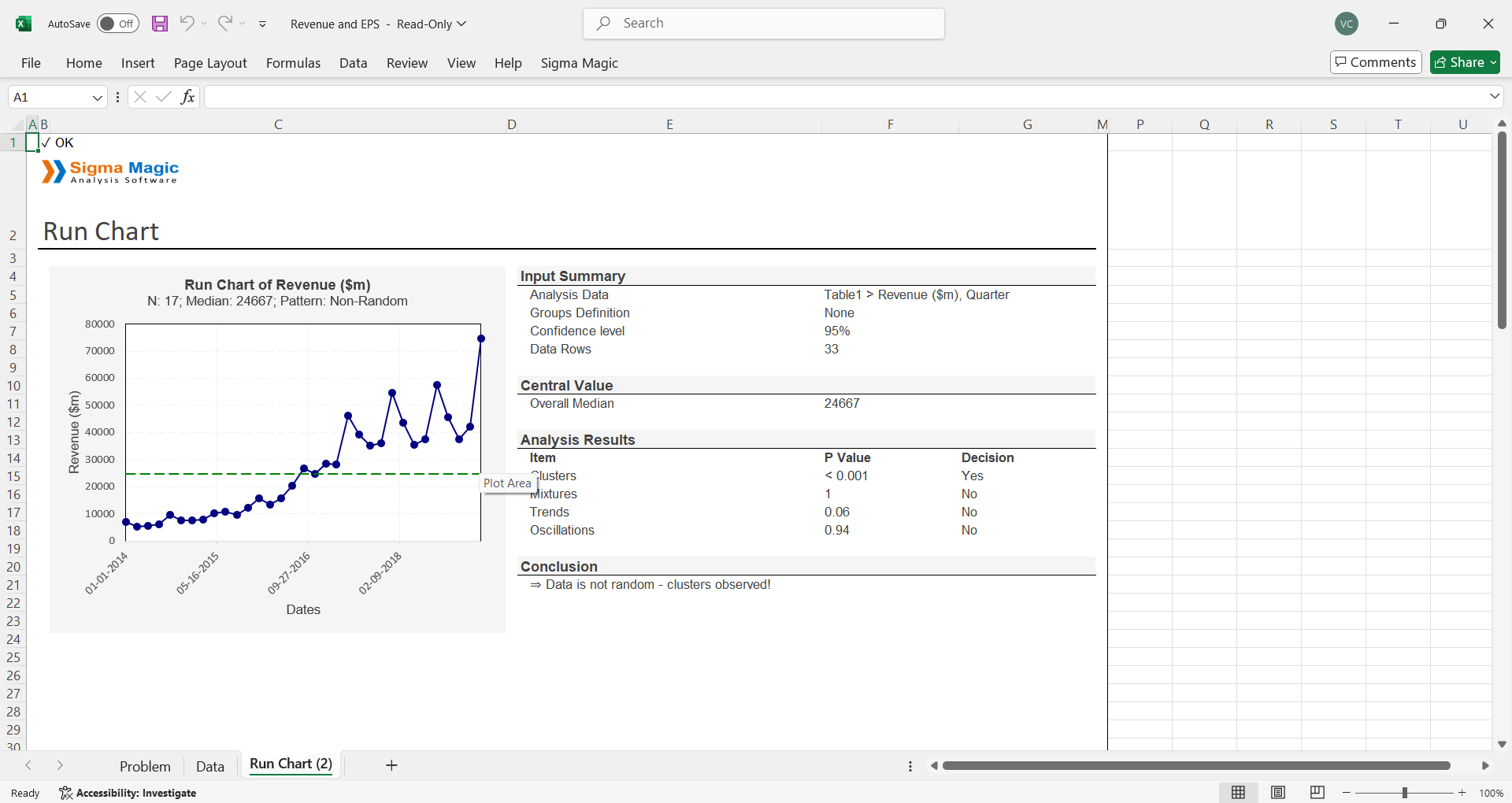Click the formula bar Cancel X icon

(x=140, y=97)
